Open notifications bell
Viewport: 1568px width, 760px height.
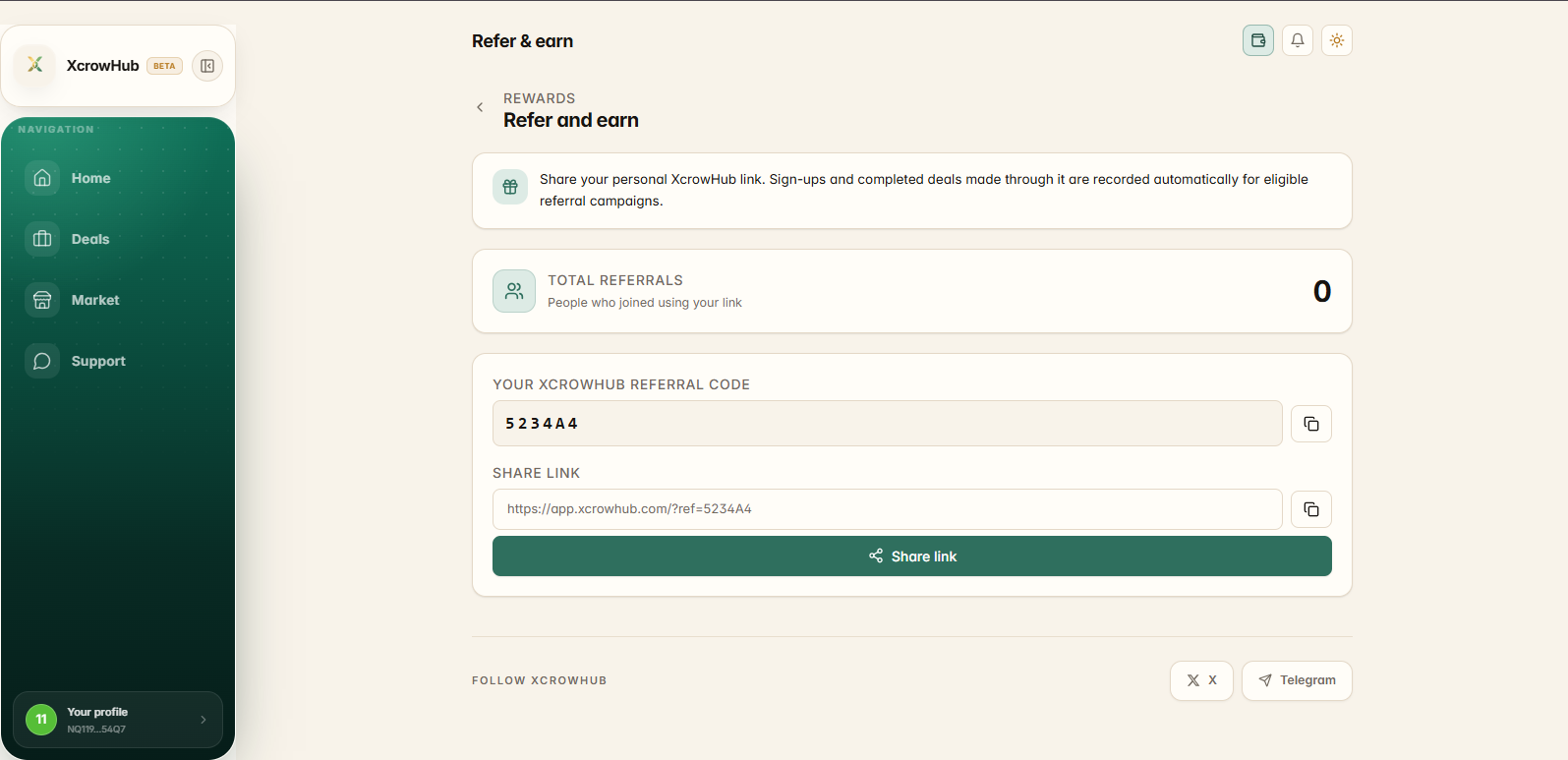coord(1298,40)
